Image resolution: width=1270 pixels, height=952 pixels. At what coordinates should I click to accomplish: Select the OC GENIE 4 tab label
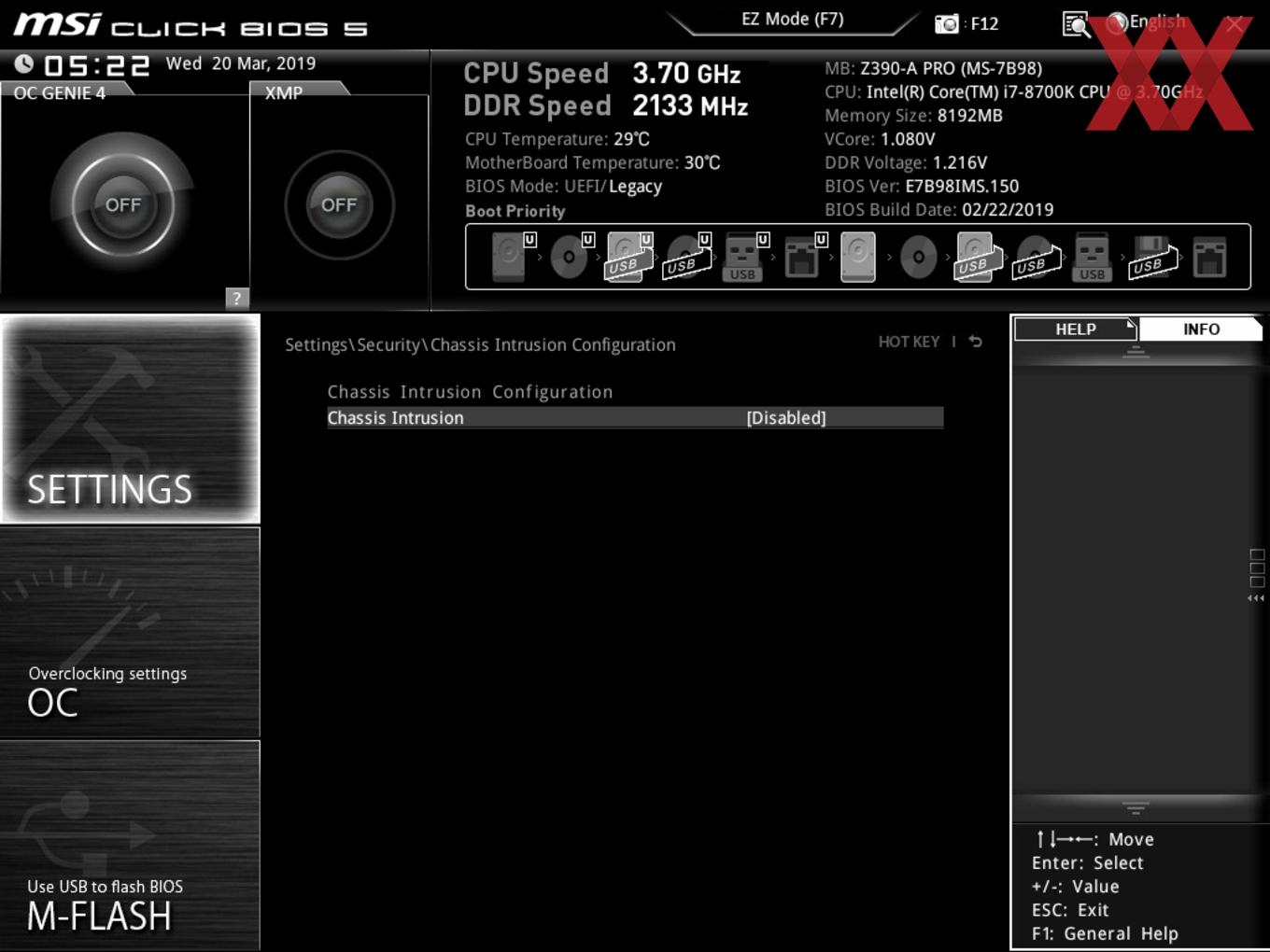[x=60, y=93]
